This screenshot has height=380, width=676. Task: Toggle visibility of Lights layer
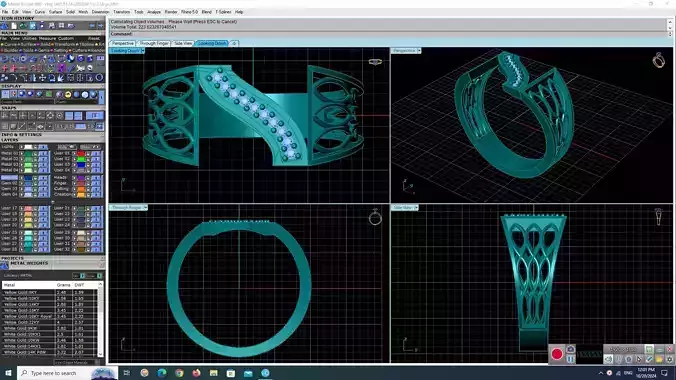click(x=22, y=147)
